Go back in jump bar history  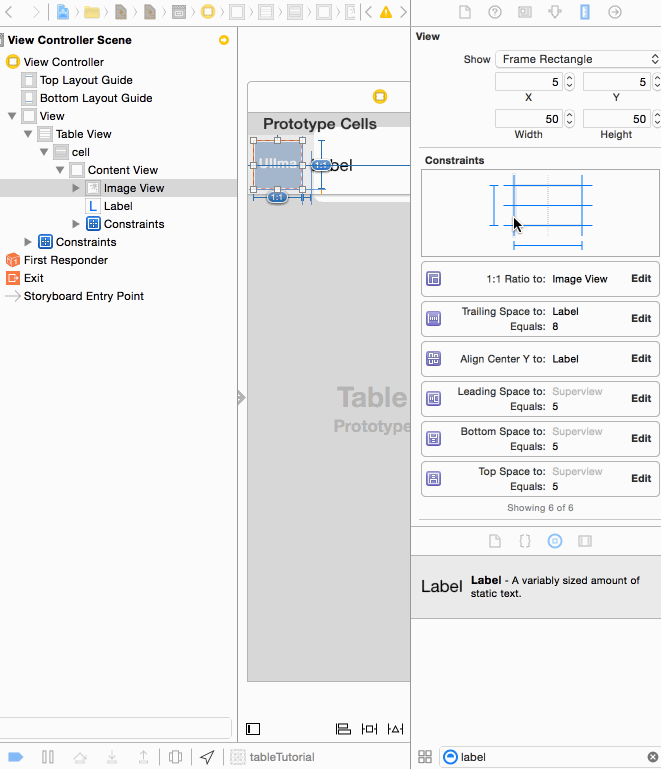pos(8,12)
